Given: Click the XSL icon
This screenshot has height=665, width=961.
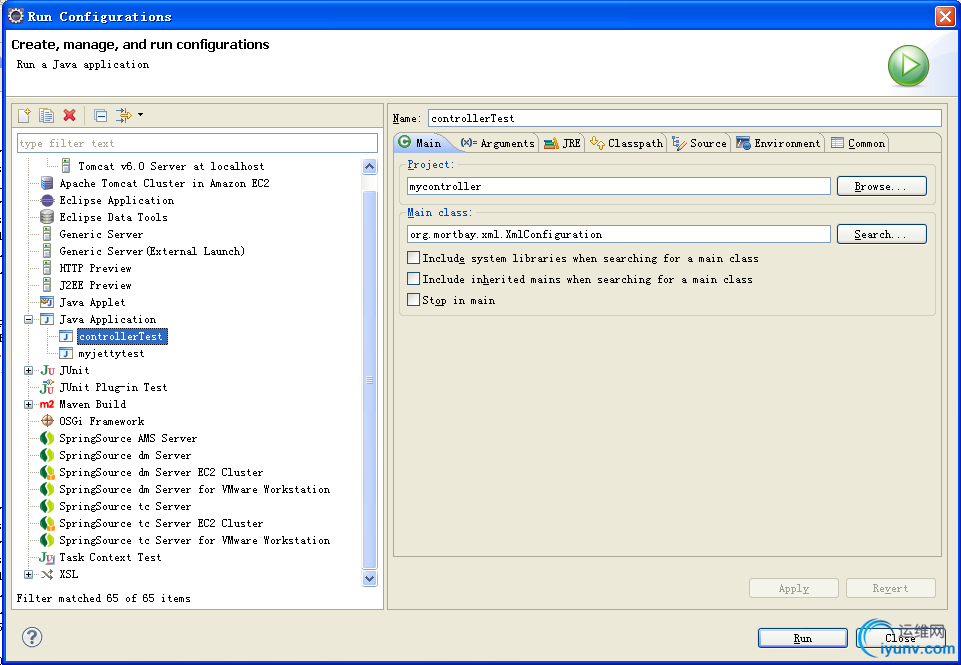Looking at the screenshot, I should (47, 574).
